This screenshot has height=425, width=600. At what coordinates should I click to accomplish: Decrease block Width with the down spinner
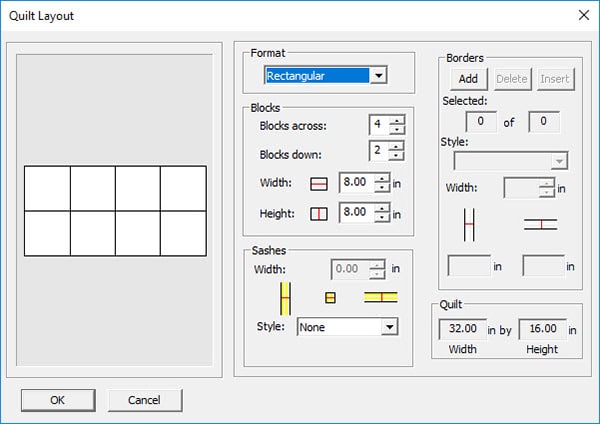coord(382,187)
